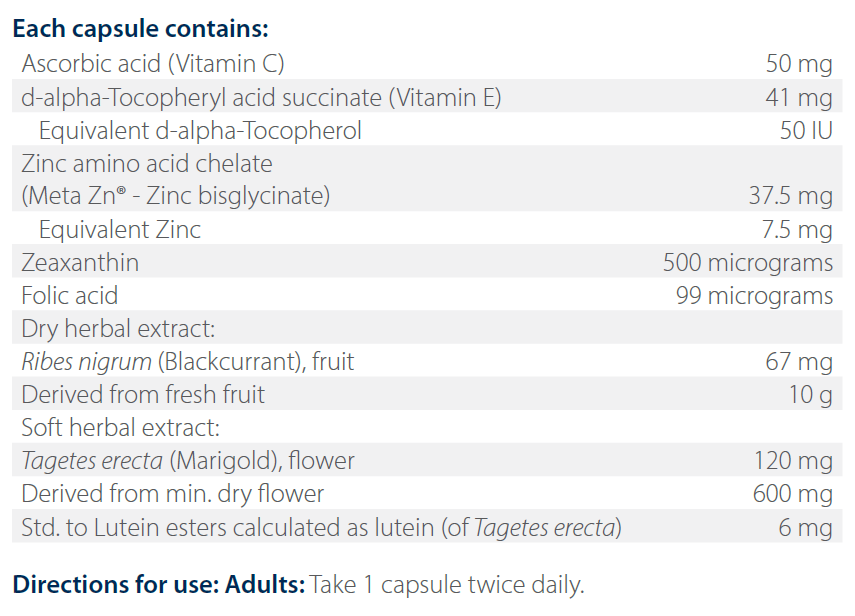Image resolution: width=855 pixels, height=616 pixels.
Task: Click the 37.5 mg zinc chelate amount
Action: 790,196
